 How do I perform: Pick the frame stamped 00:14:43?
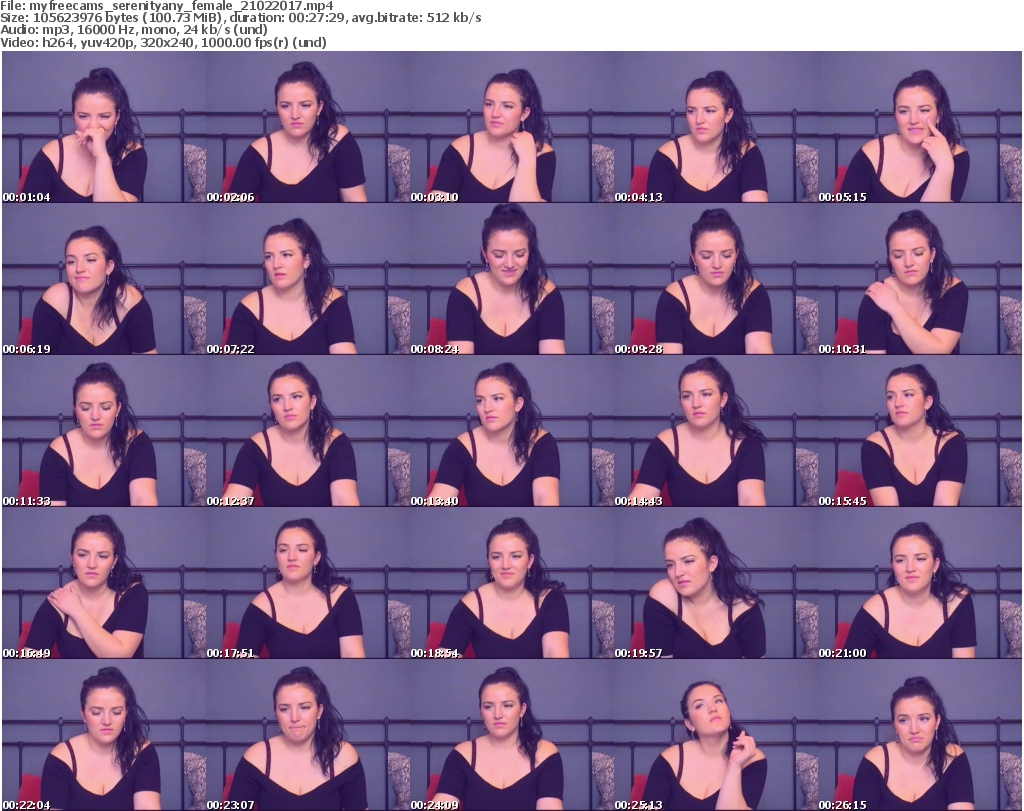(x=716, y=431)
